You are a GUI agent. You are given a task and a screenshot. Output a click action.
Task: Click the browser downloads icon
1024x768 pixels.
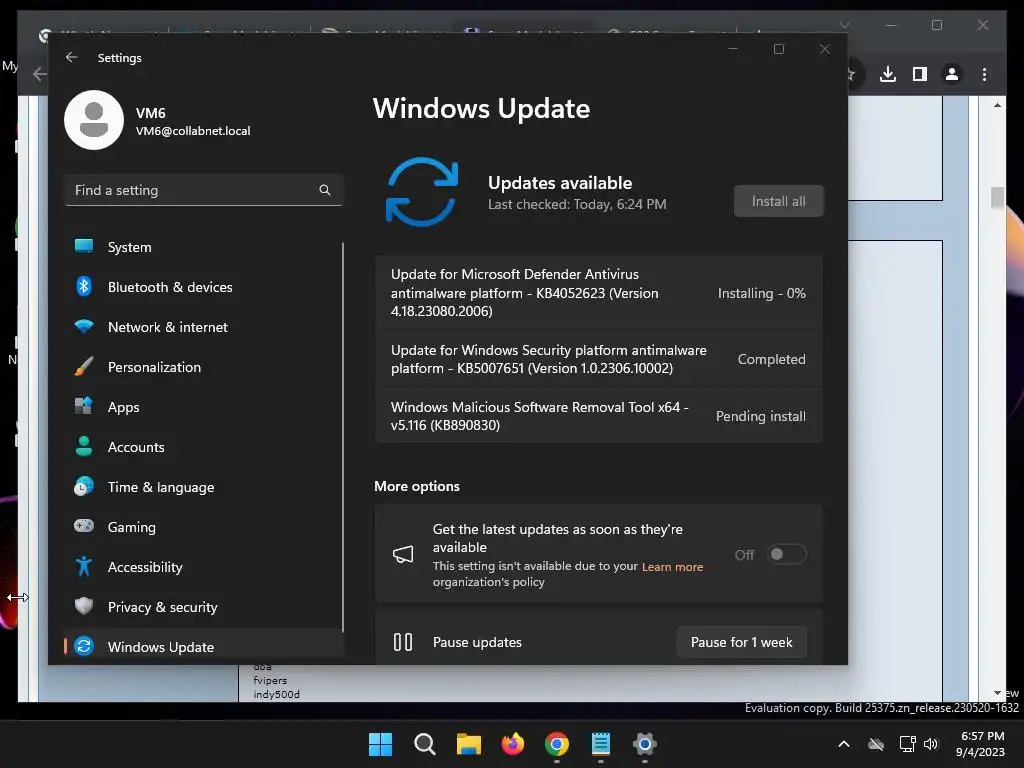click(x=888, y=74)
